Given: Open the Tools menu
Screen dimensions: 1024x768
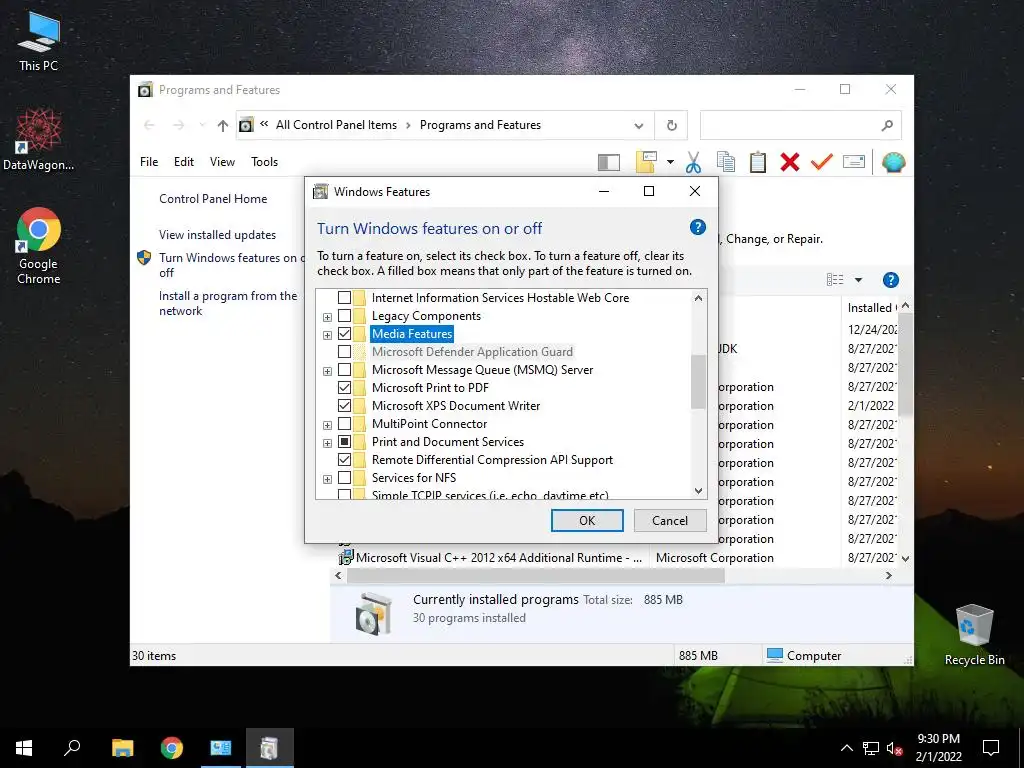Looking at the screenshot, I should [x=264, y=162].
